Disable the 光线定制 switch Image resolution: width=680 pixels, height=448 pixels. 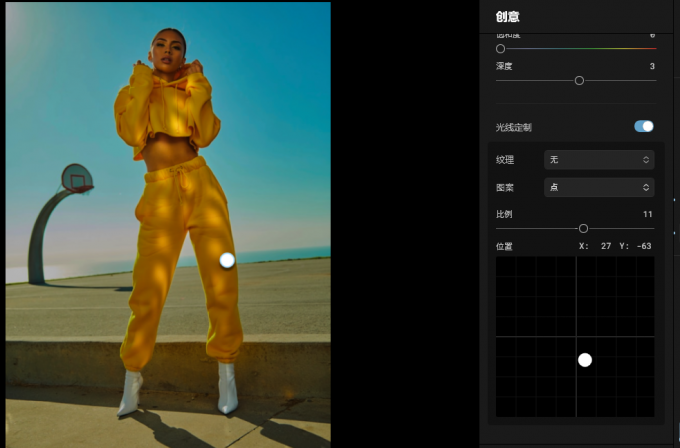tap(644, 126)
